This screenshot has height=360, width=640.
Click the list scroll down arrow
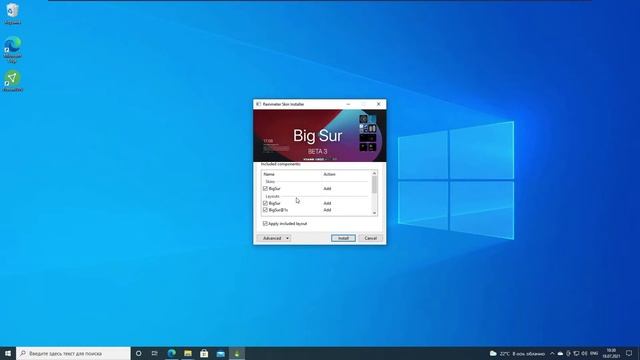(x=374, y=213)
